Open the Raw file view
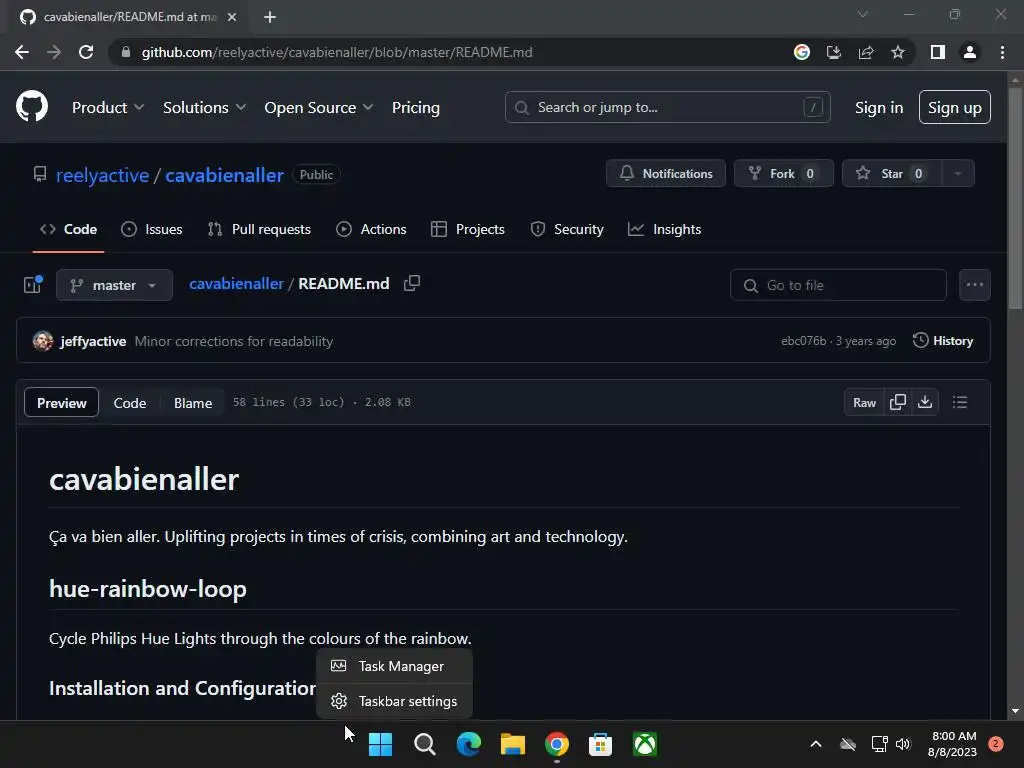The width and height of the screenshot is (1024, 768). pos(864,402)
